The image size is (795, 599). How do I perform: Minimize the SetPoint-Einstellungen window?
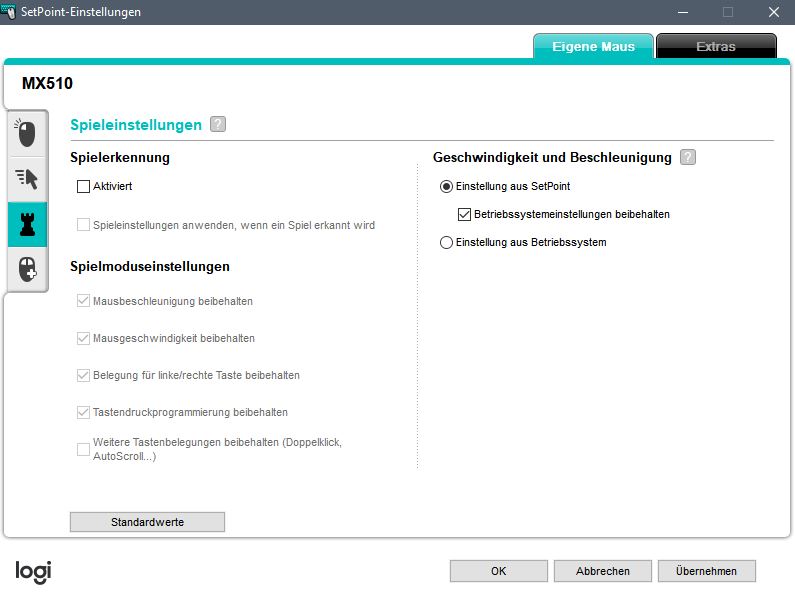tap(683, 12)
